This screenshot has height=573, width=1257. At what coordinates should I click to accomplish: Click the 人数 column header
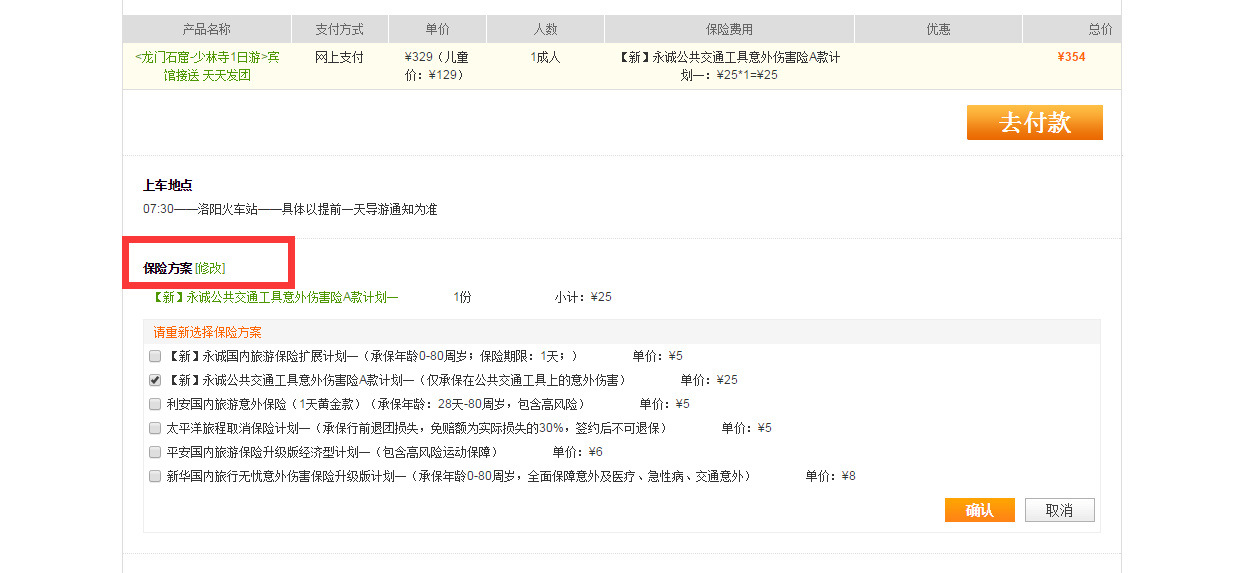(x=545, y=30)
